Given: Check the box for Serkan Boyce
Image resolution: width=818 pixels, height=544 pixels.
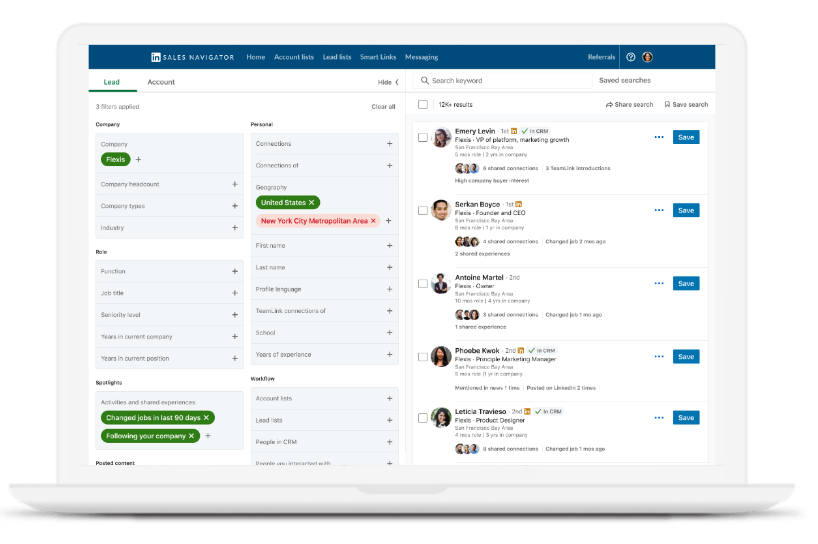Looking at the screenshot, I should [423, 211].
